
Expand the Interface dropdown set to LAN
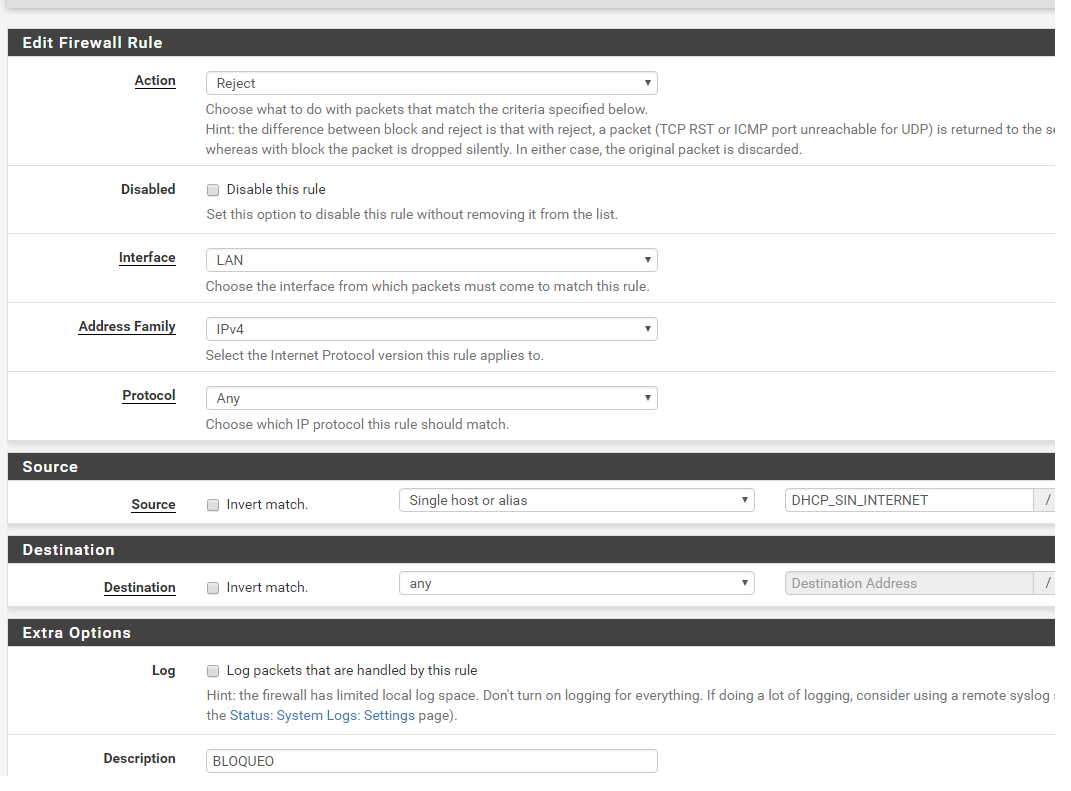pyautogui.click(x=431, y=260)
